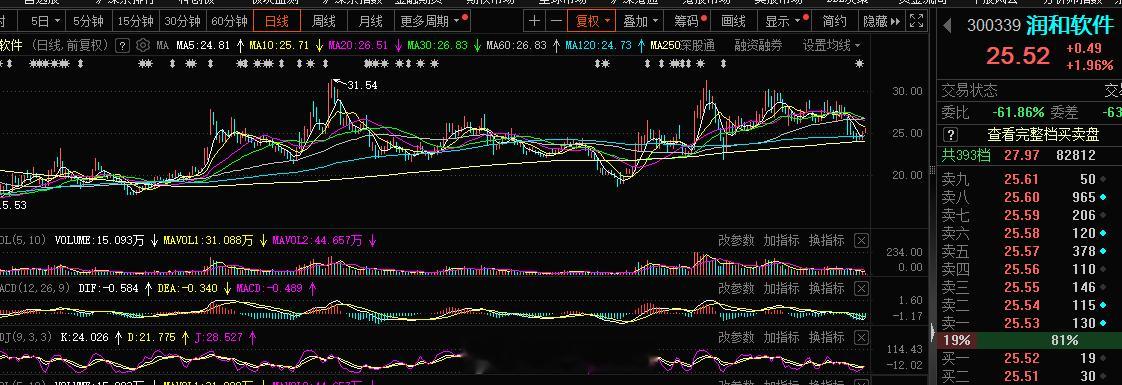Click the 隐藏 hide panel button
Image resolution: width=1122 pixels, height=385 pixels.
click(881, 21)
